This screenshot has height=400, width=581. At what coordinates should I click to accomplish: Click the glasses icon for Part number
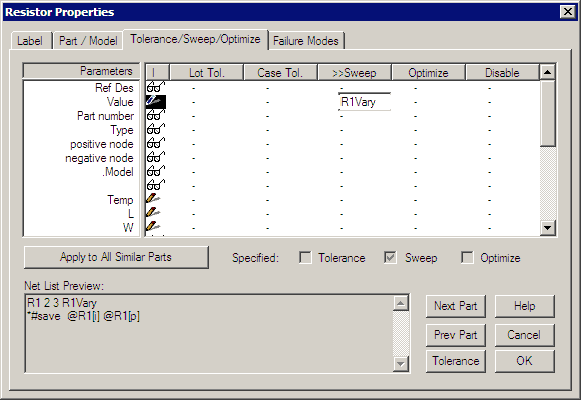click(156, 116)
